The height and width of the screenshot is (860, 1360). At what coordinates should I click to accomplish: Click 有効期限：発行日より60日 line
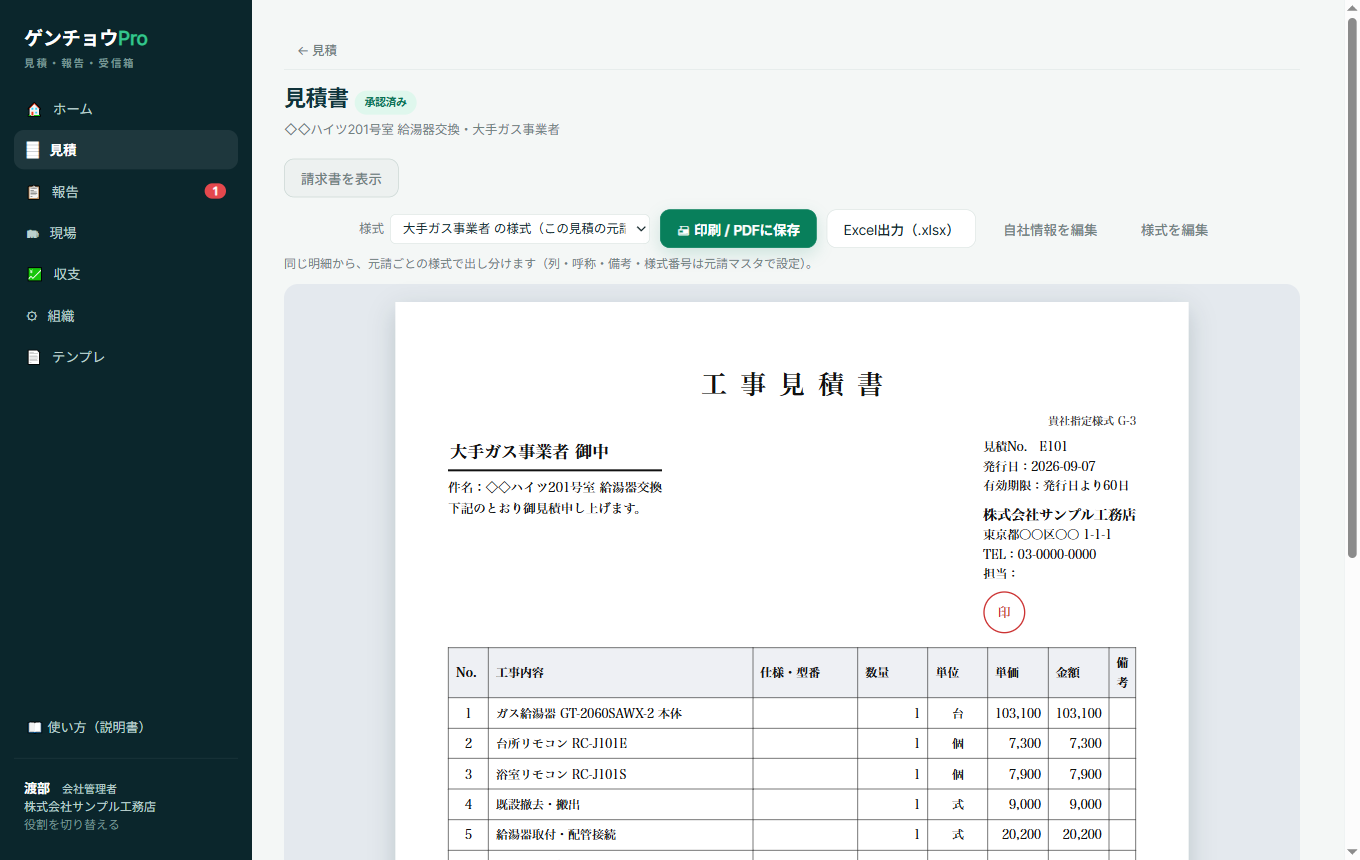point(1056,485)
